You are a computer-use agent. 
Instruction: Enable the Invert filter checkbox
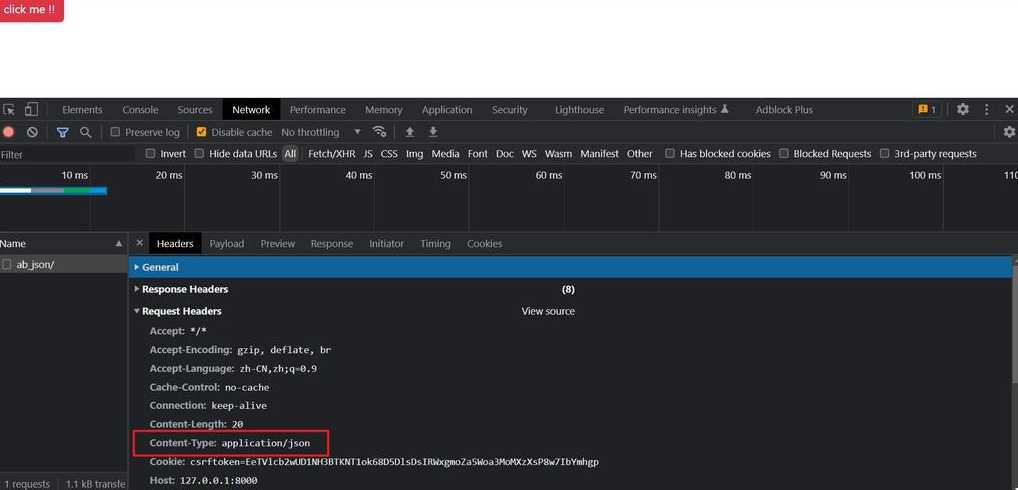tap(151, 154)
